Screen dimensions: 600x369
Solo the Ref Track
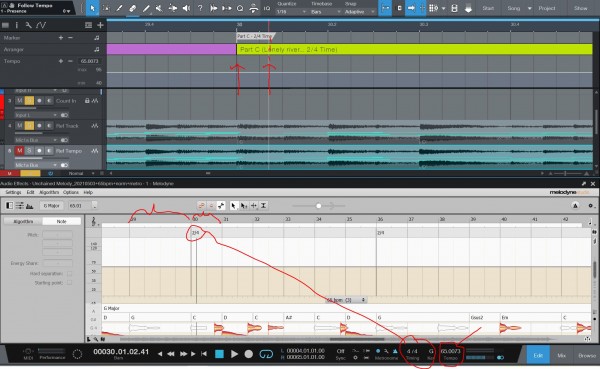[x=29, y=126]
